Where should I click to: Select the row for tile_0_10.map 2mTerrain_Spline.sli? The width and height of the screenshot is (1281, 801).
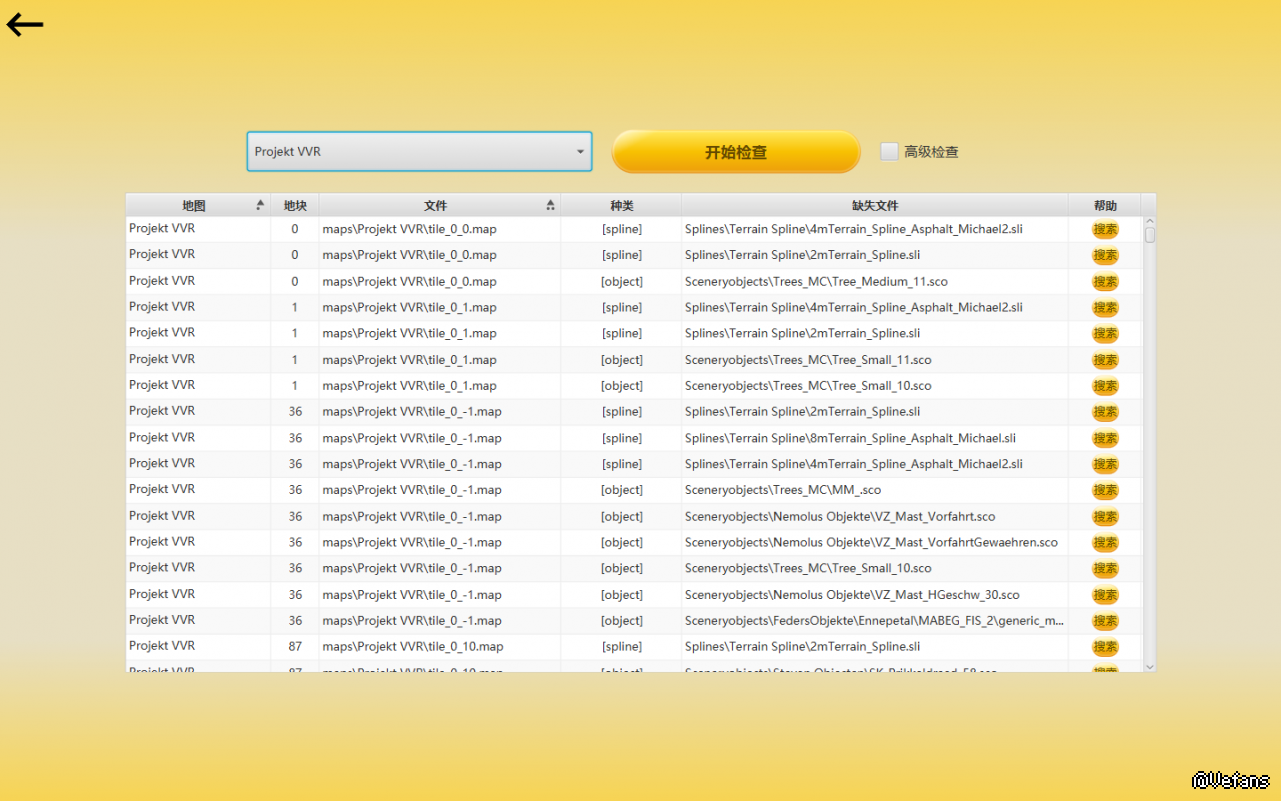(600, 647)
